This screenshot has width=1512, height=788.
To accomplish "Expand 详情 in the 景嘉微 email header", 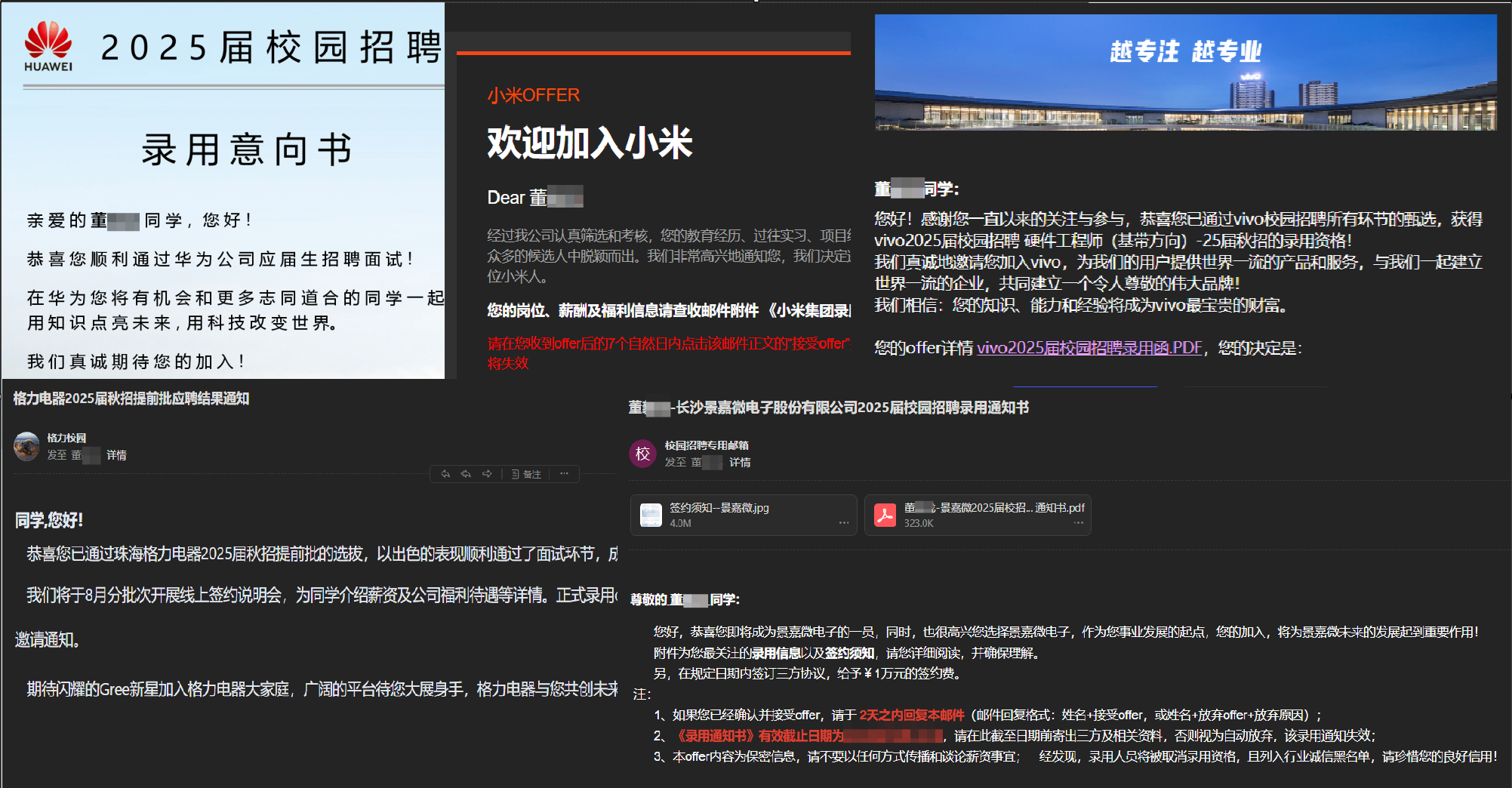I will (740, 461).
